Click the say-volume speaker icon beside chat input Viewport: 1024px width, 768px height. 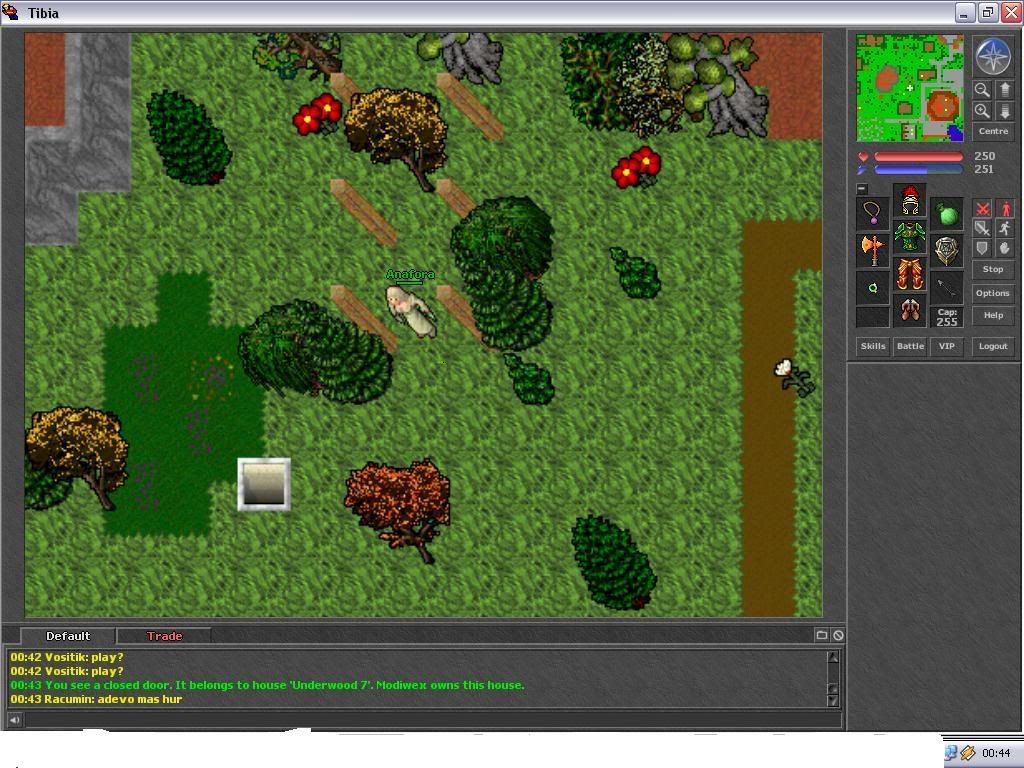[x=14, y=720]
